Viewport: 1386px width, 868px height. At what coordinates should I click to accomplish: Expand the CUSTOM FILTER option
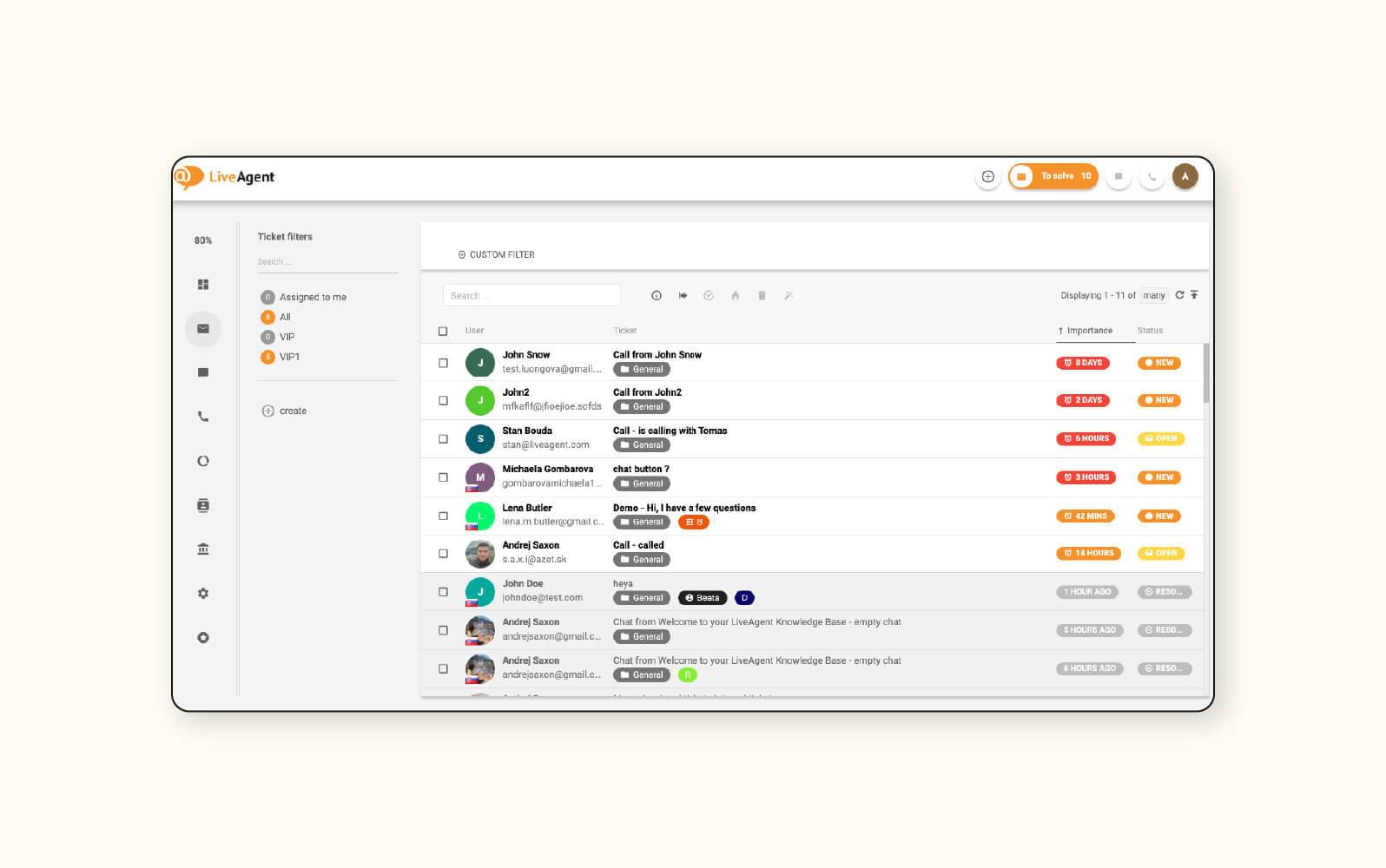496,255
